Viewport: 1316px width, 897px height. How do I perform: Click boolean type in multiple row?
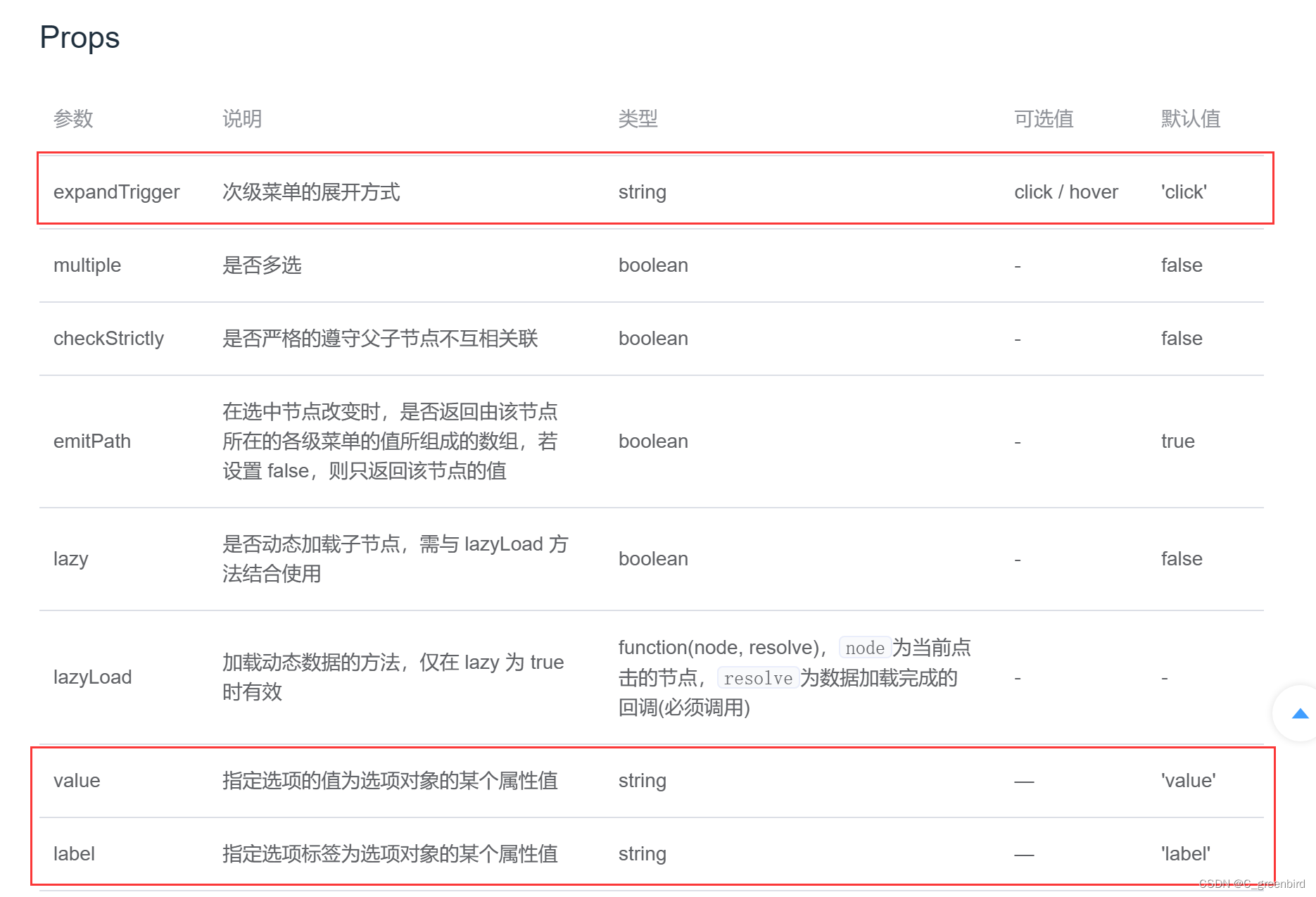(653, 265)
